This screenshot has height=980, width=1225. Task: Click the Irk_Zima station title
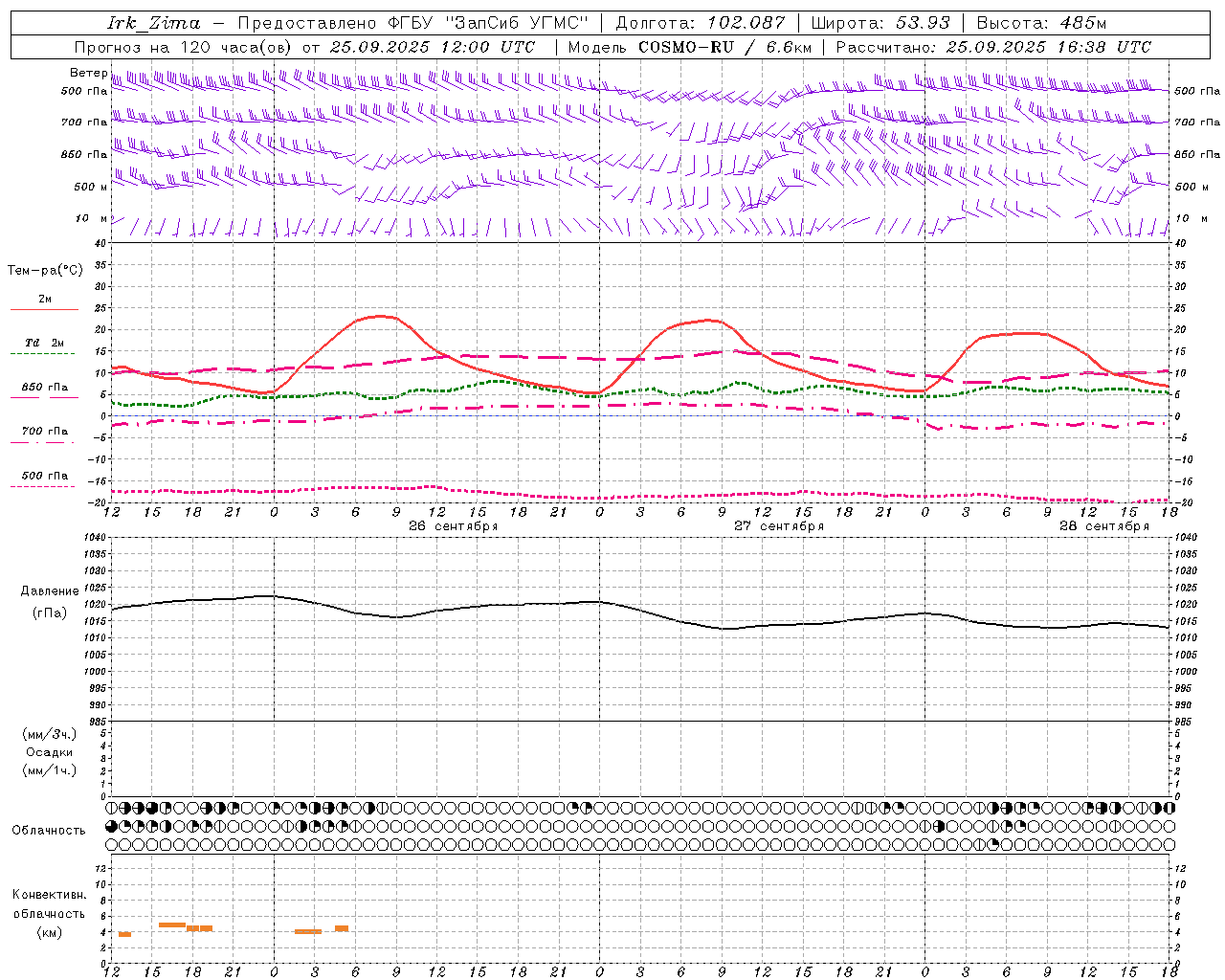click(154, 23)
